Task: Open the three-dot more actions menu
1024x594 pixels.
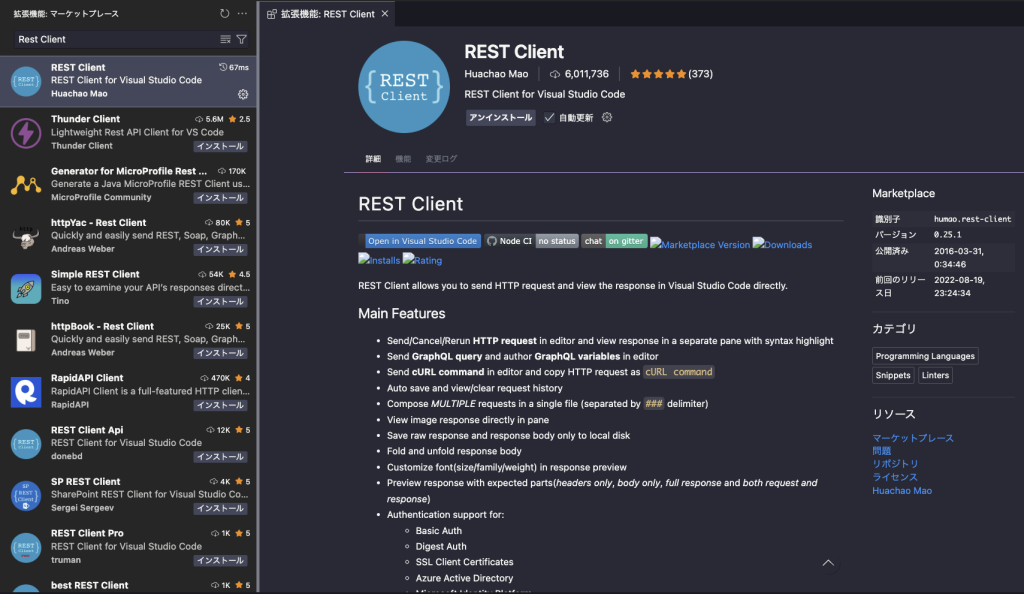Action: click(242, 14)
